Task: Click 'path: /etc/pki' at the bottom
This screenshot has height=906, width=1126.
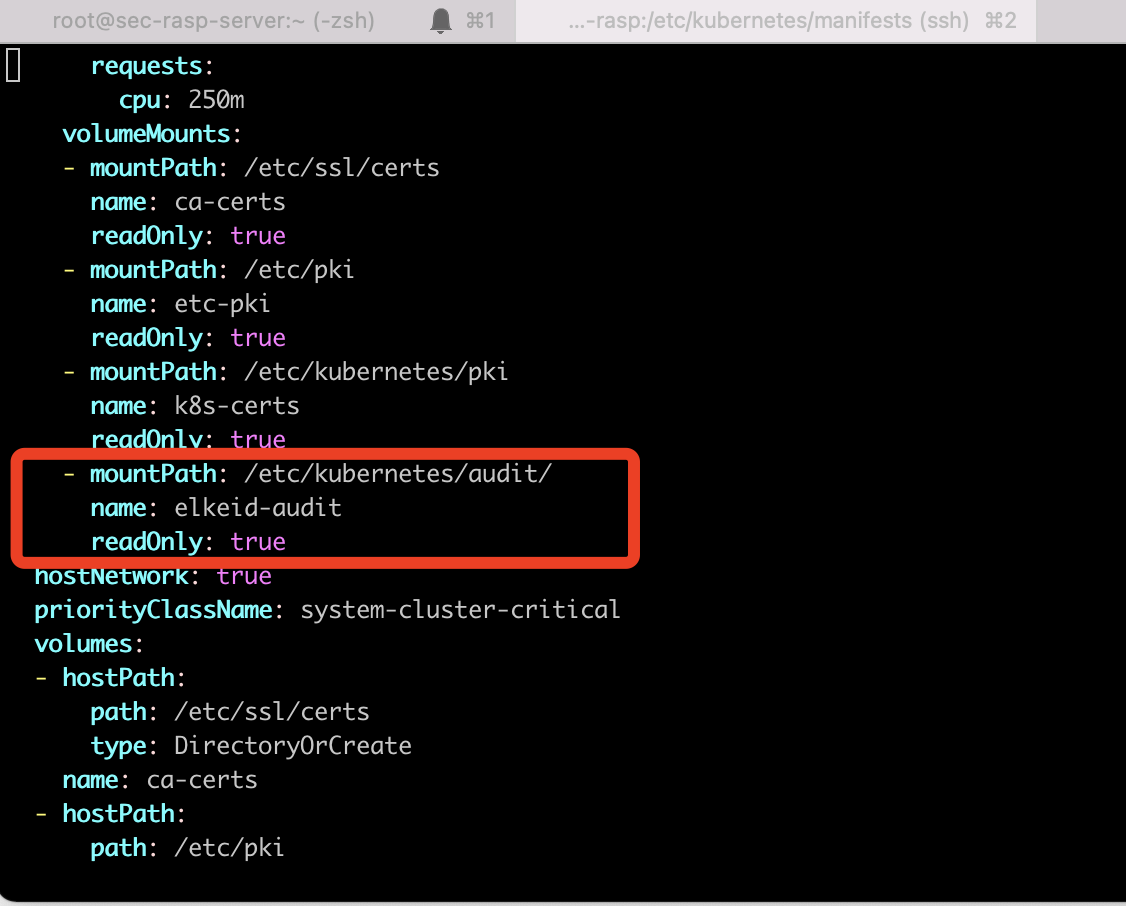Action: [x=187, y=849]
